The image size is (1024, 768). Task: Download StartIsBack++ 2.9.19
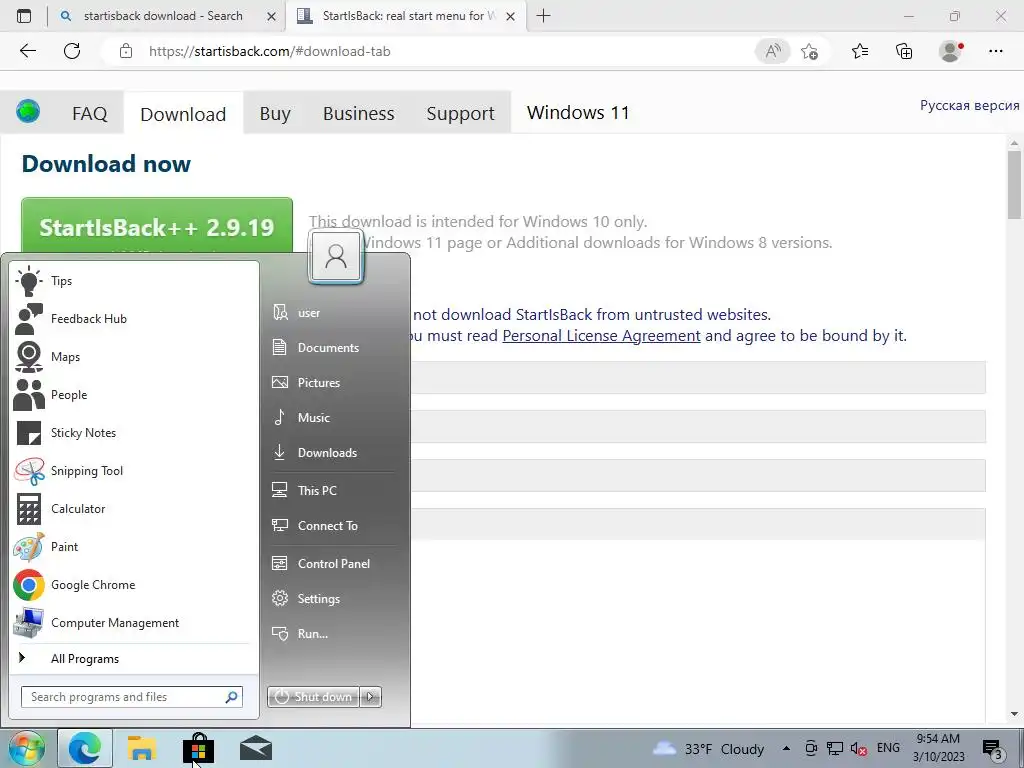(157, 226)
